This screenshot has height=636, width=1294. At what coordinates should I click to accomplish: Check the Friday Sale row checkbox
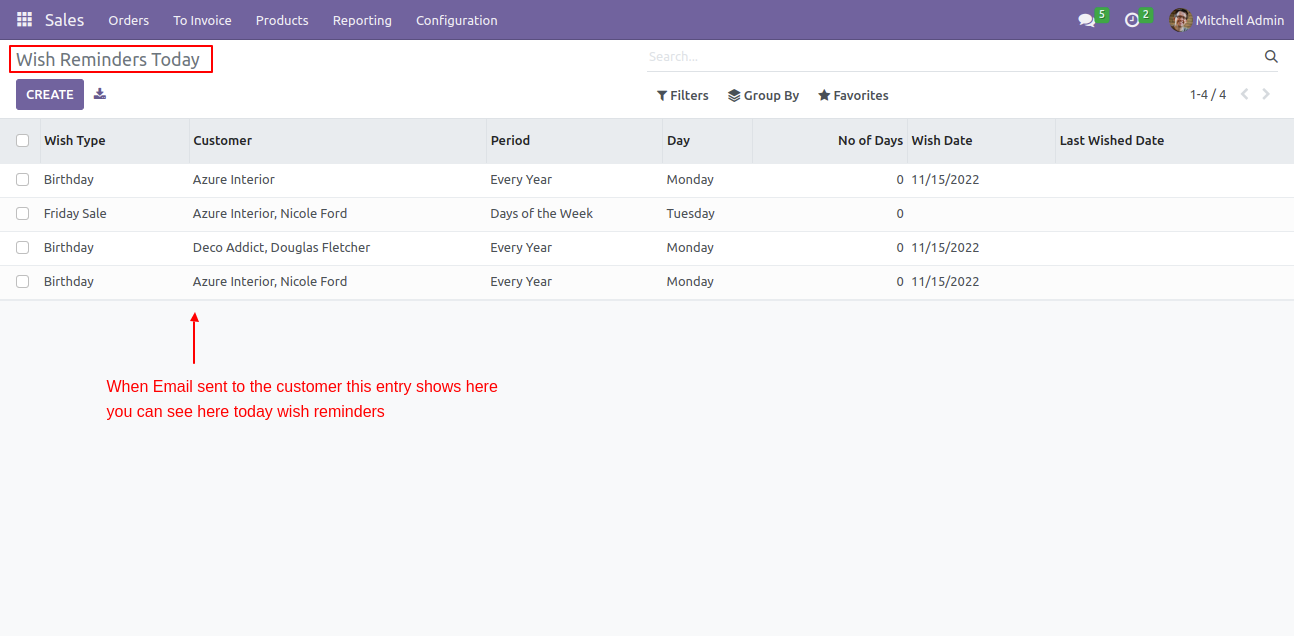[x=23, y=214]
